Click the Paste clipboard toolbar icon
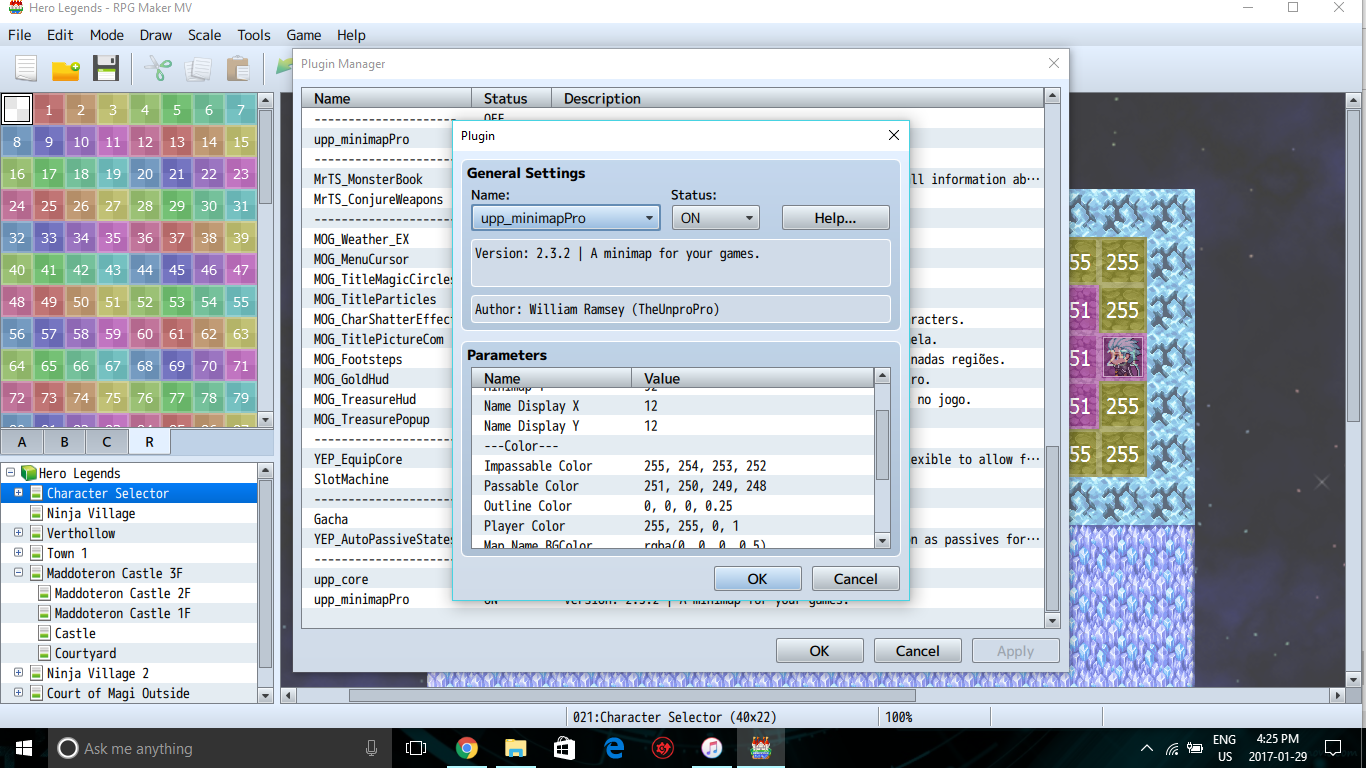Screen dimensions: 1366x768 click(x=238, y=69)
